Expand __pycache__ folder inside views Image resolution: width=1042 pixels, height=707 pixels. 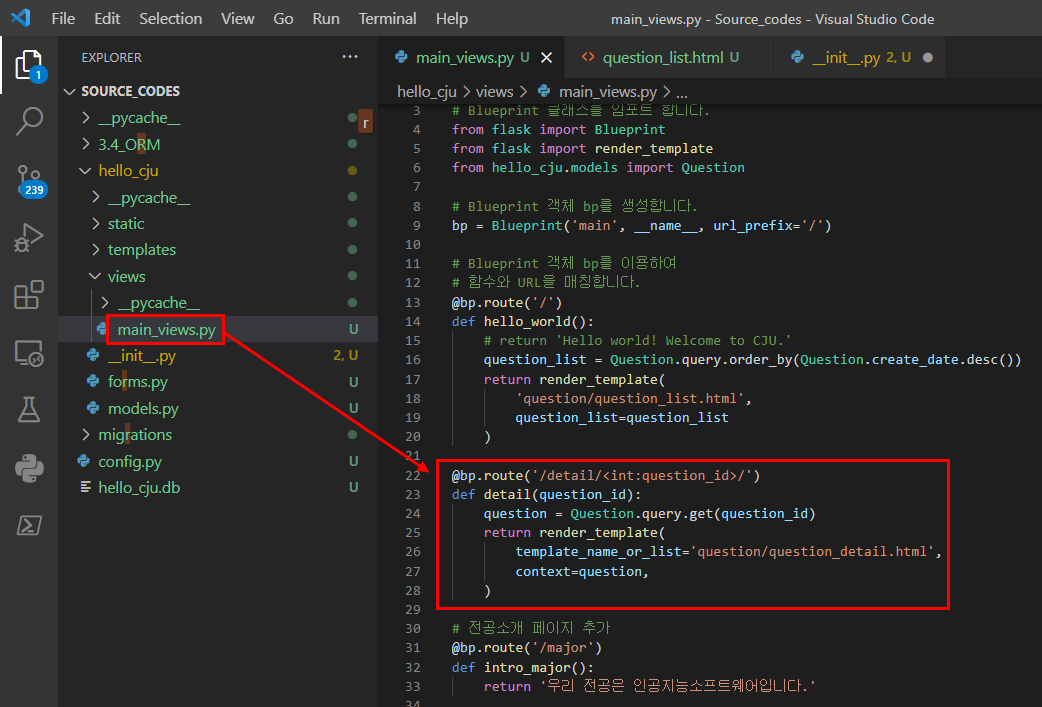[x=105, y=302]
